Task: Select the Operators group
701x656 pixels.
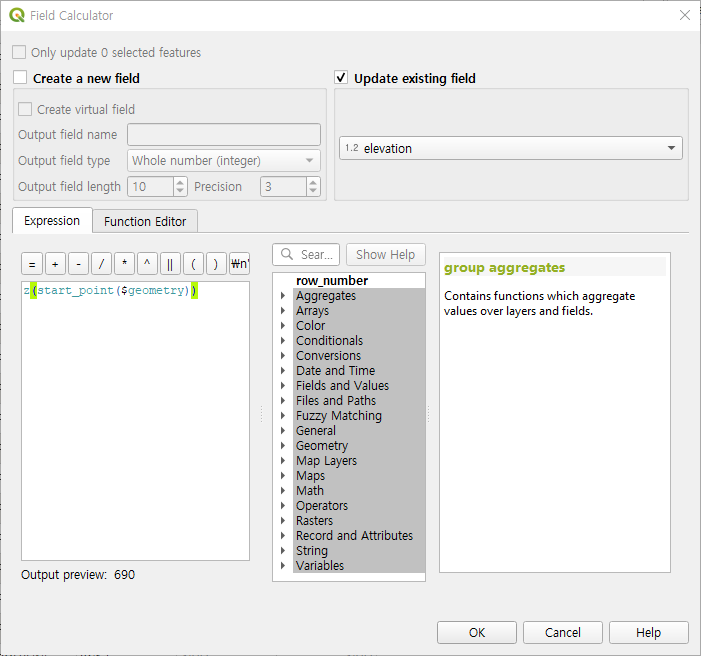Action: click(x=321, y=505)
